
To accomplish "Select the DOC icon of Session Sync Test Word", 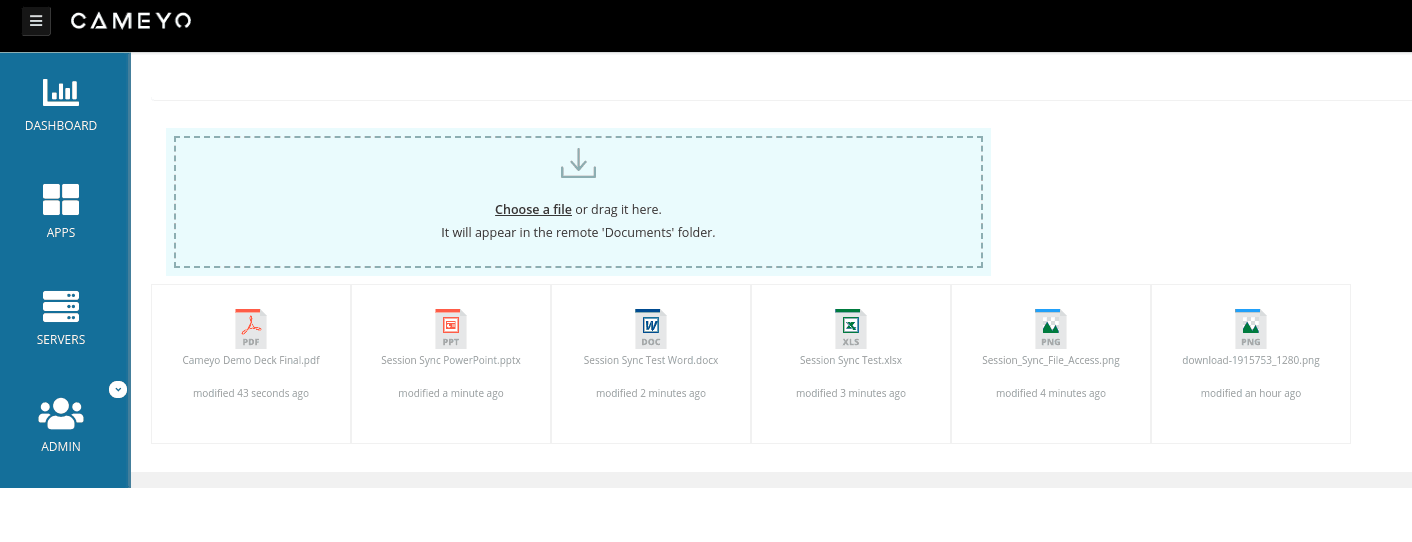I will [x=651, y=328].
